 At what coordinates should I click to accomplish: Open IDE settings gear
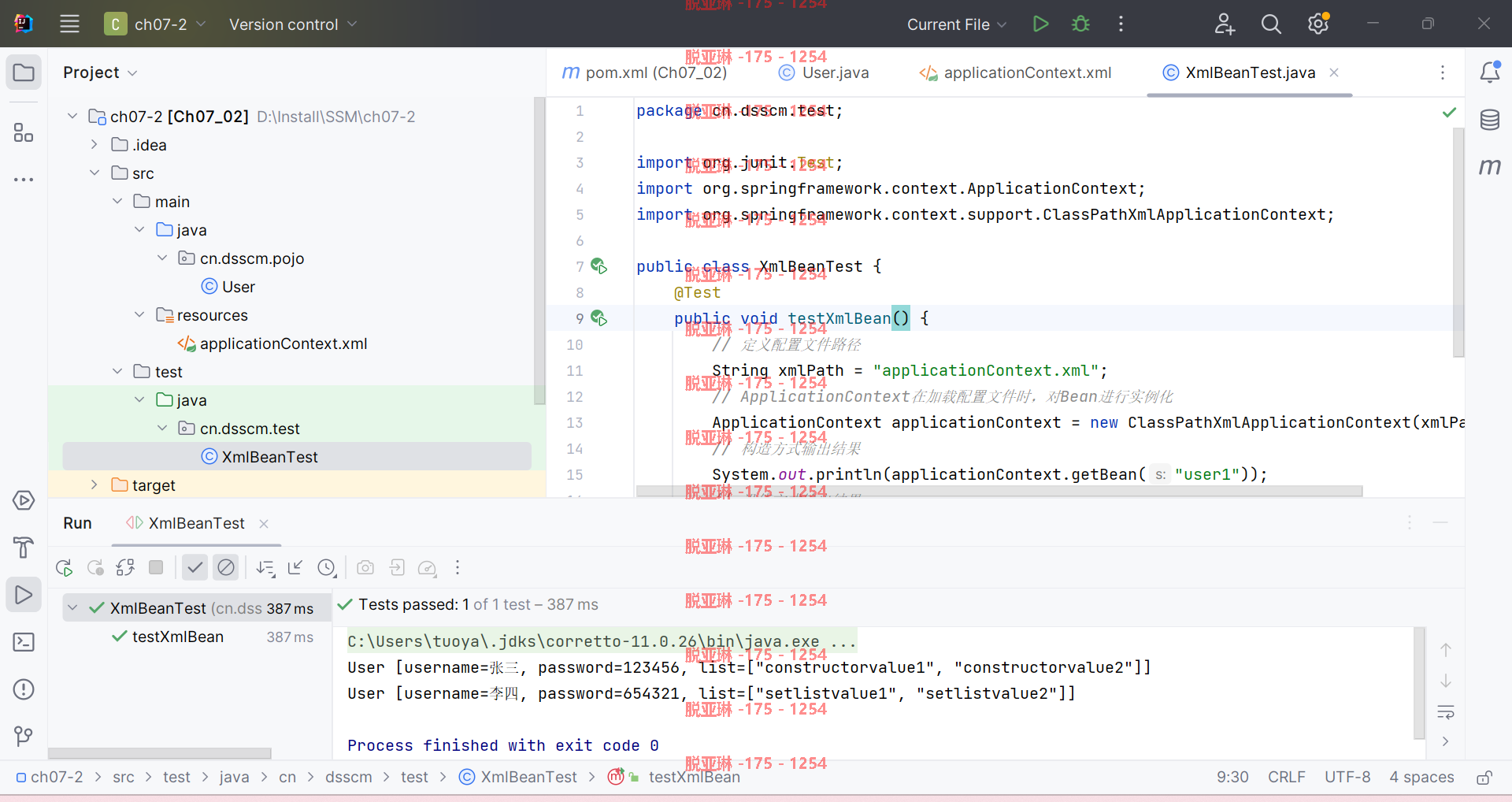click(x=1318, y=24)
